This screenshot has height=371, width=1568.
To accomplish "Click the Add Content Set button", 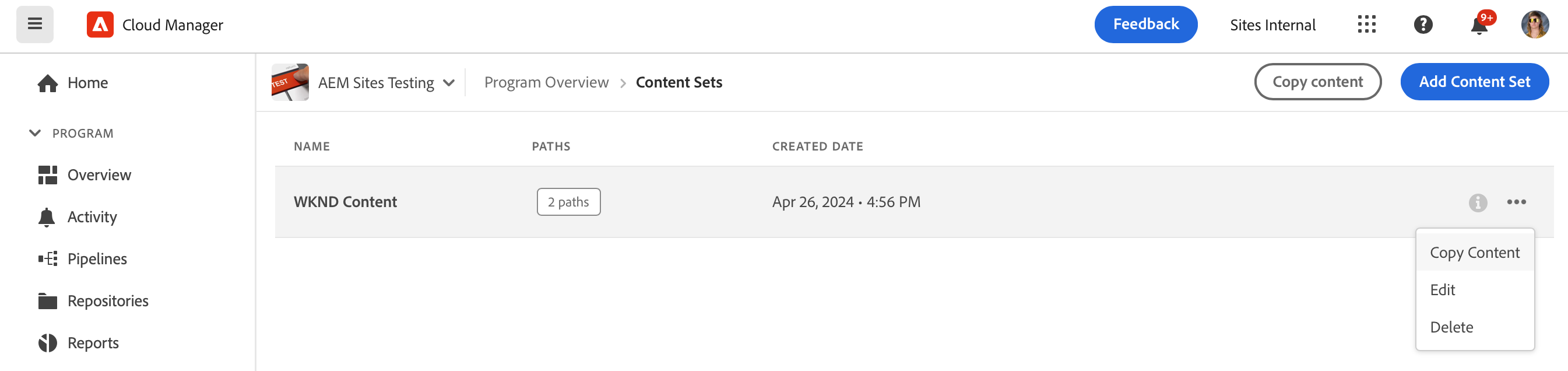I will (x=1474, y=82).
